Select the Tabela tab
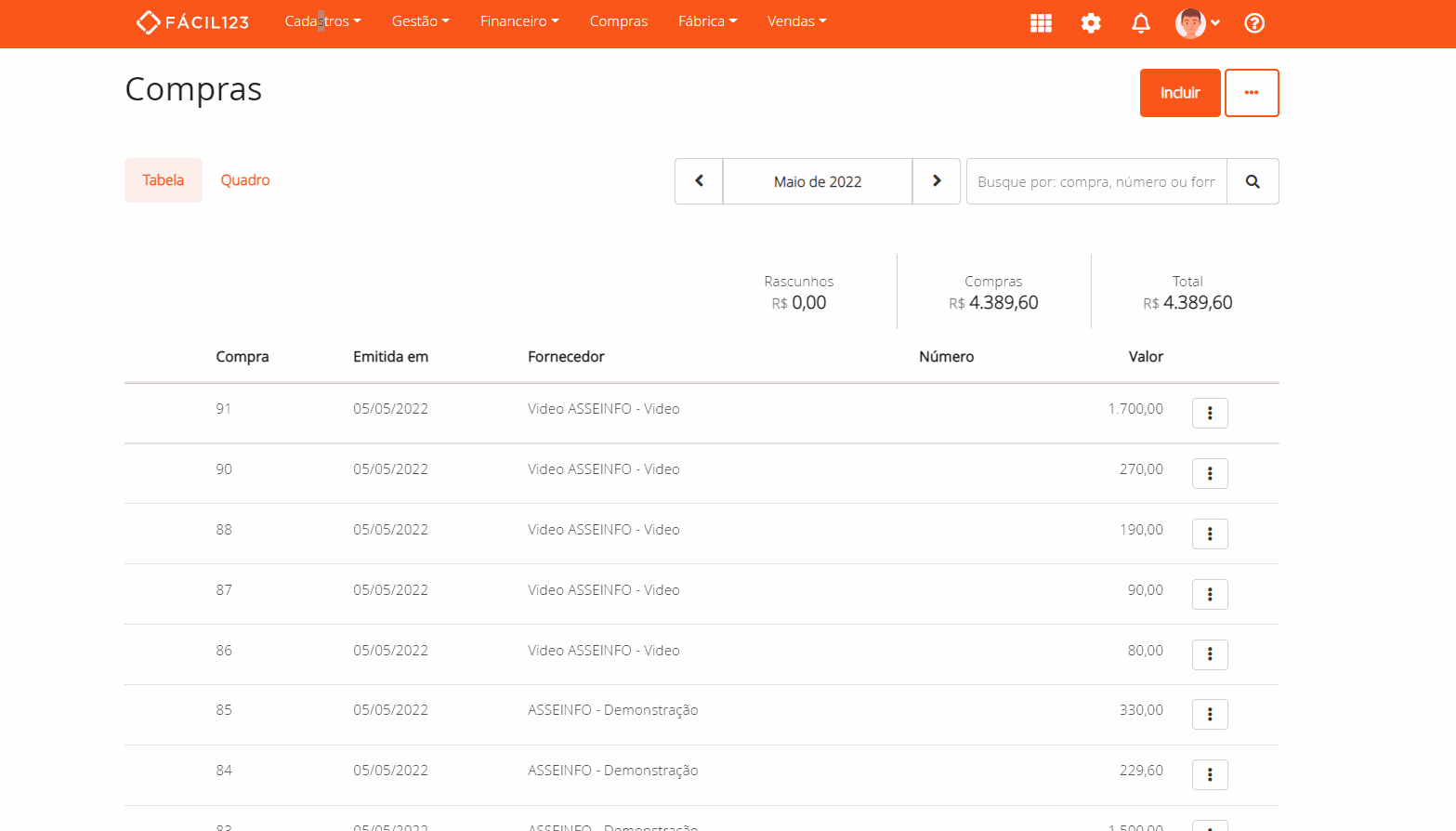Image resolution: width=1456 pixels, height=831 pixels. tap(164, 180)
